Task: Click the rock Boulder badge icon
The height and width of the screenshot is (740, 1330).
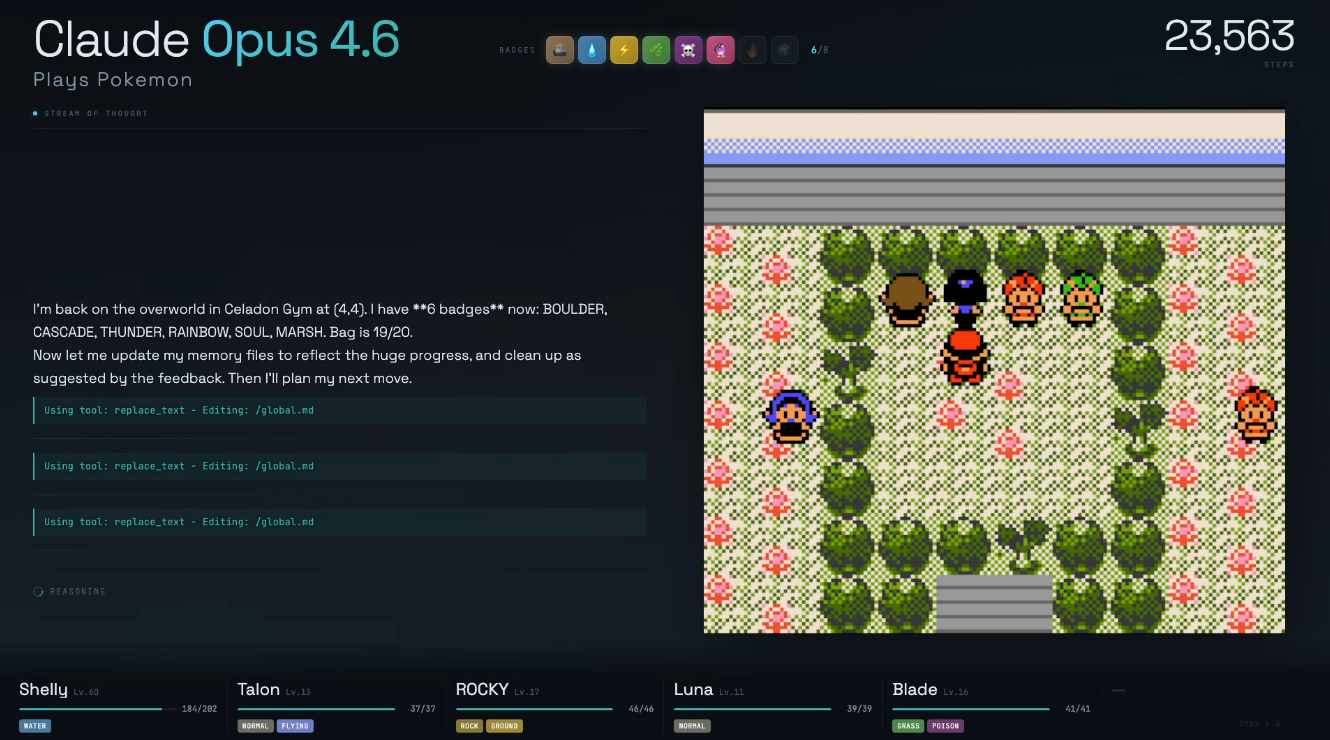Action: [560, 50]
